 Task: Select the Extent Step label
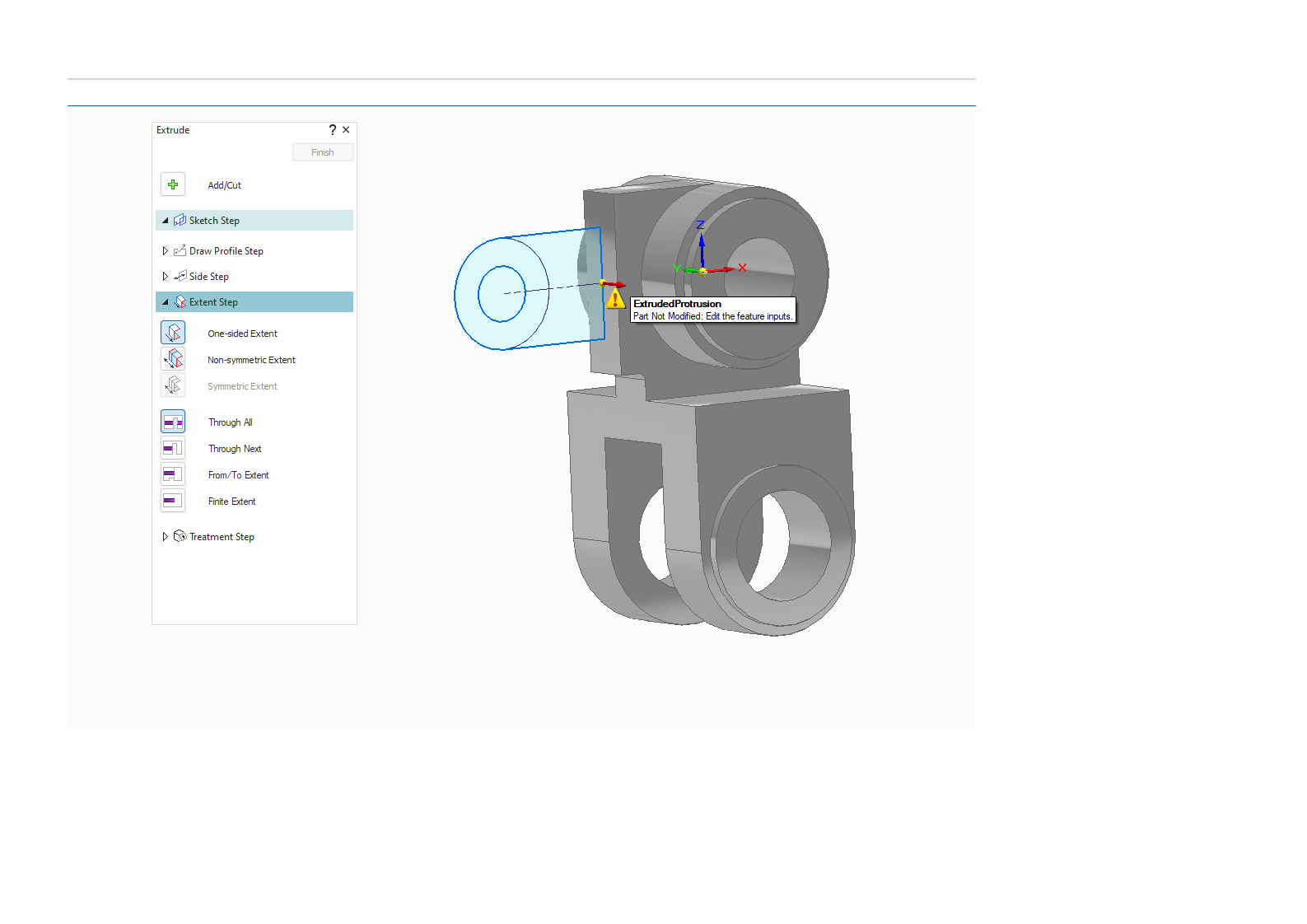pos(213,302)
